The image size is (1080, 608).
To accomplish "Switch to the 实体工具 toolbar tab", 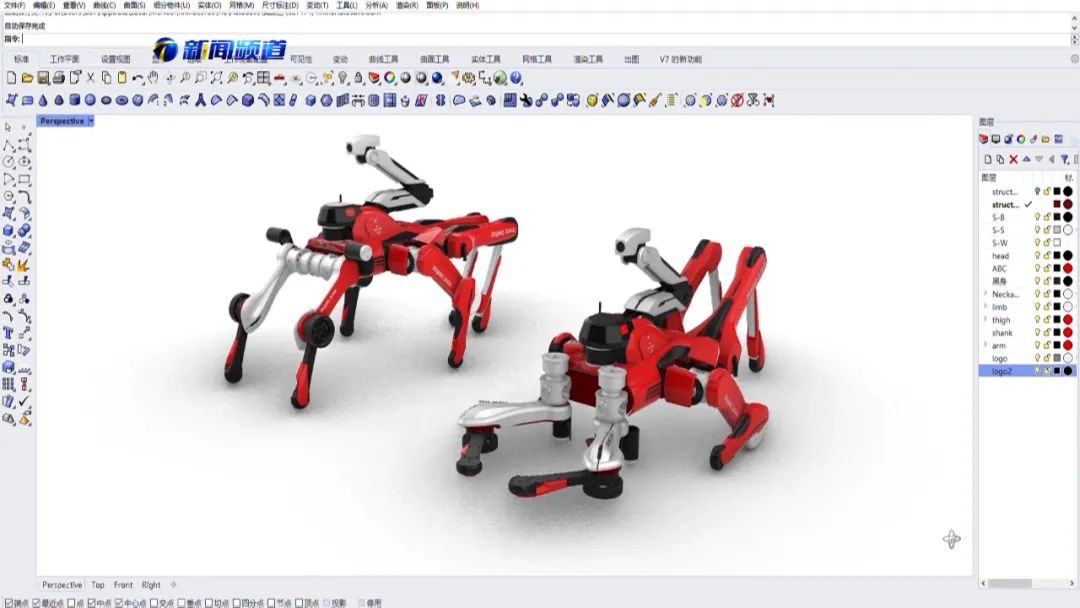I will 486,59.
